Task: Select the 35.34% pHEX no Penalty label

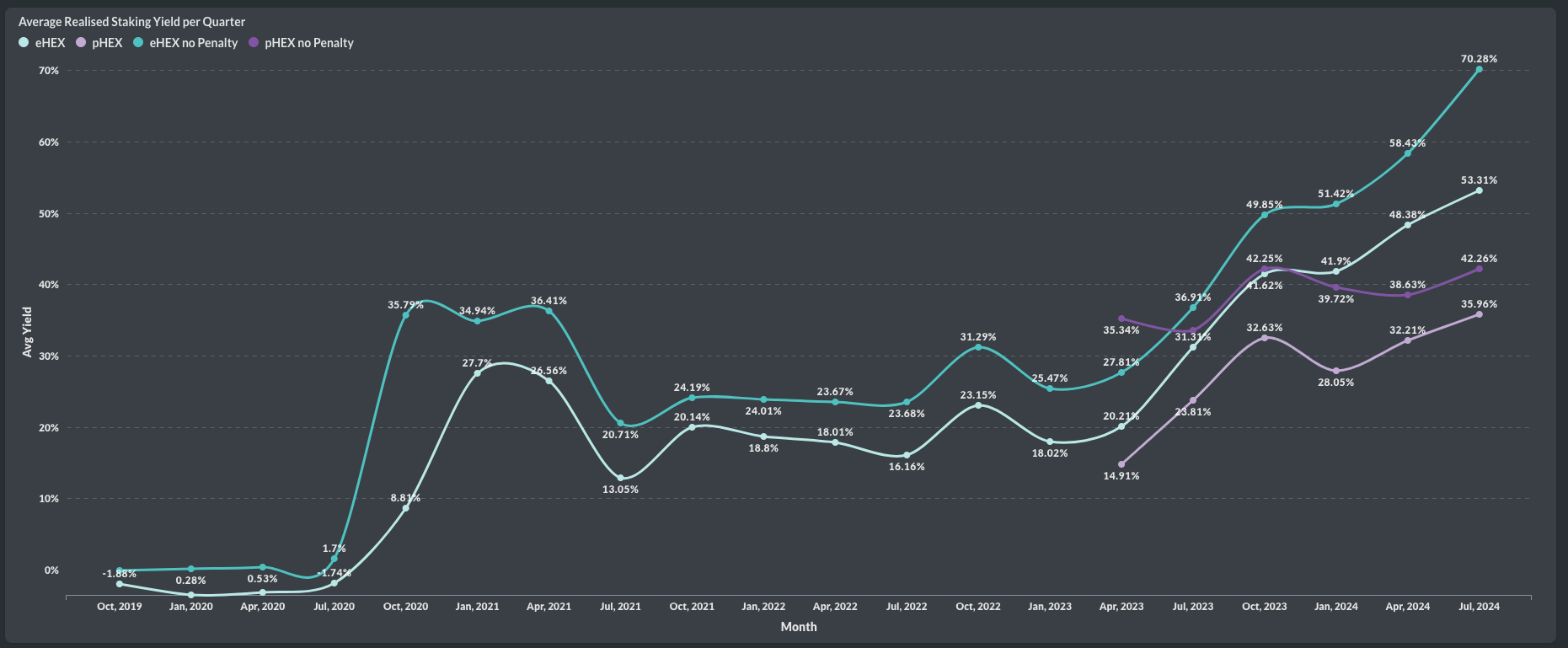Action: click(x=1121, y=330)
